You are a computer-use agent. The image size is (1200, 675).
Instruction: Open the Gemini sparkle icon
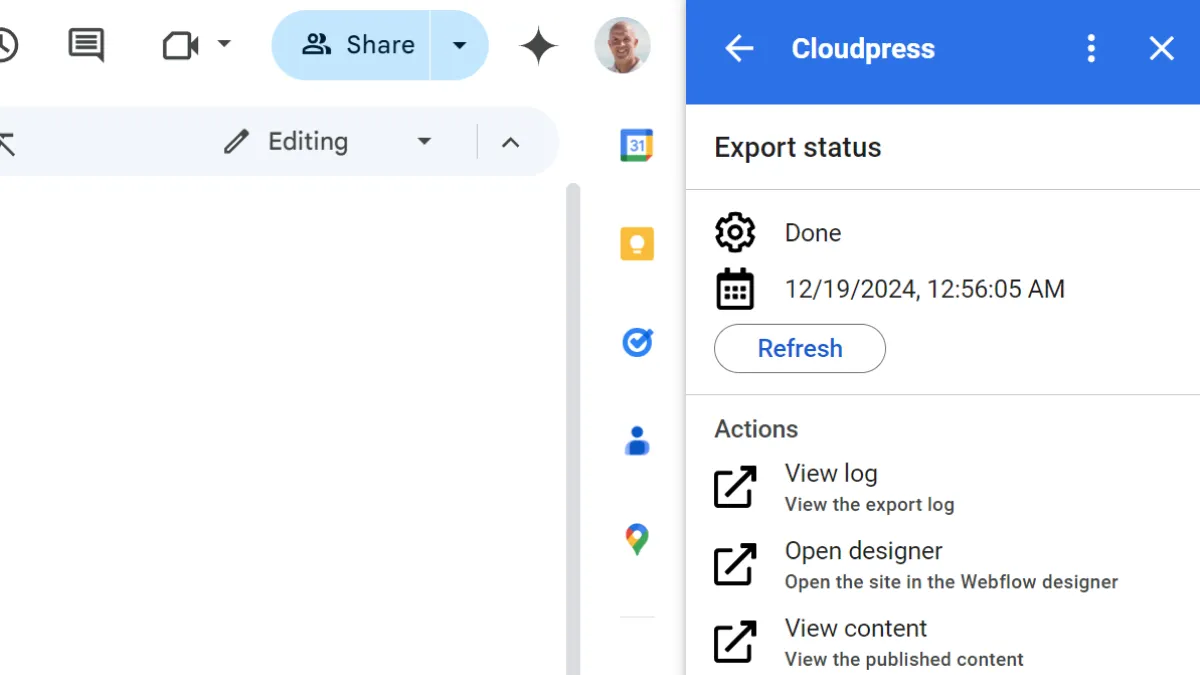(538, 46)
